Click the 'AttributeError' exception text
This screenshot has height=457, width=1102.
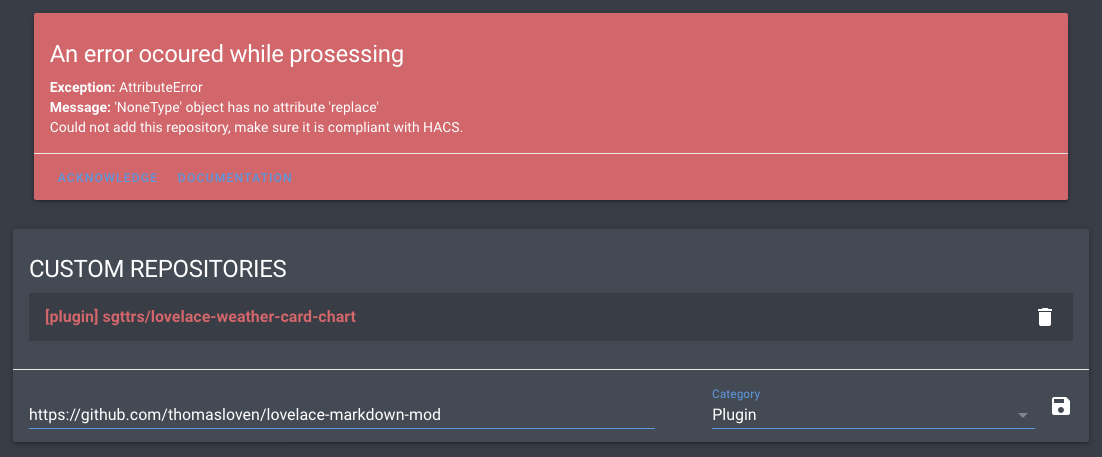(161, 88)
